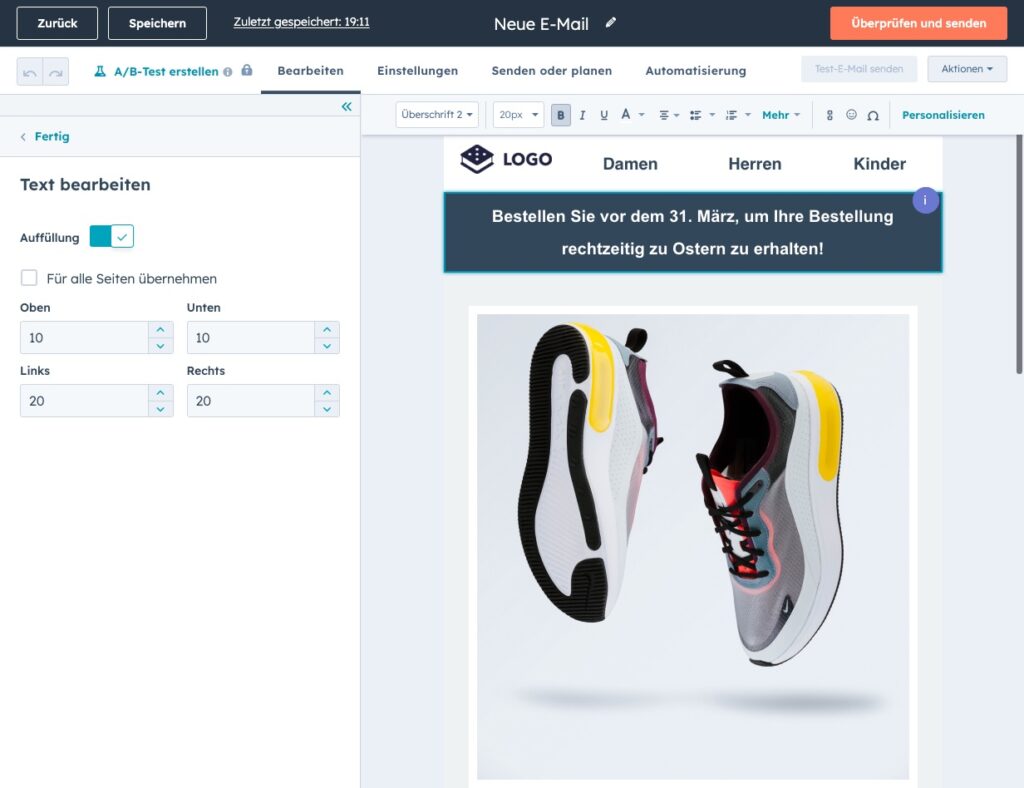Toggle underline formatting
Image resolution: width=1024 pixels, height=788 pixels.
(x=603, y=115)
